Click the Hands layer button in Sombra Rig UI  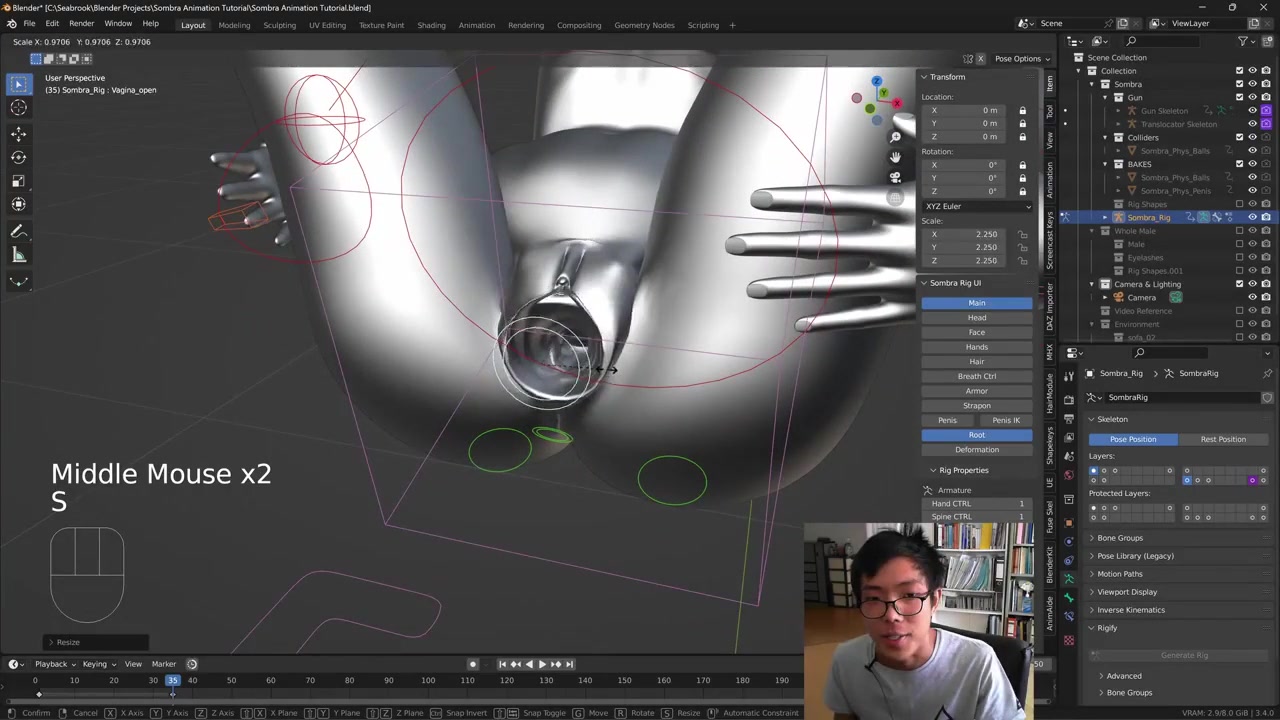click(977, 347)
